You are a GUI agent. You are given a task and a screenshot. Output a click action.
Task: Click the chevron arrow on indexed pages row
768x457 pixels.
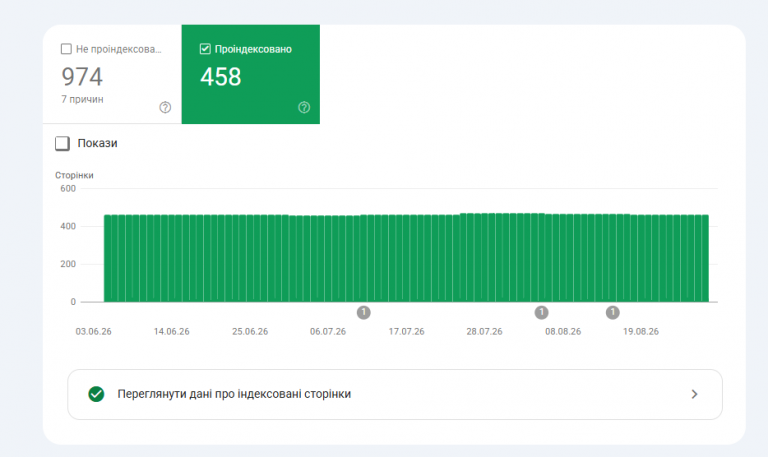(694, 394)
